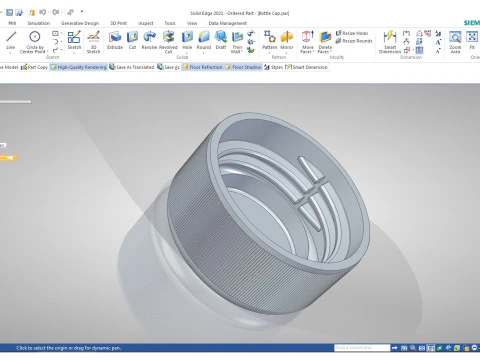Viewport: 480px width, 360px height.
Task: Click the zoom out minus icon in status bar
Action: point(474,348)
